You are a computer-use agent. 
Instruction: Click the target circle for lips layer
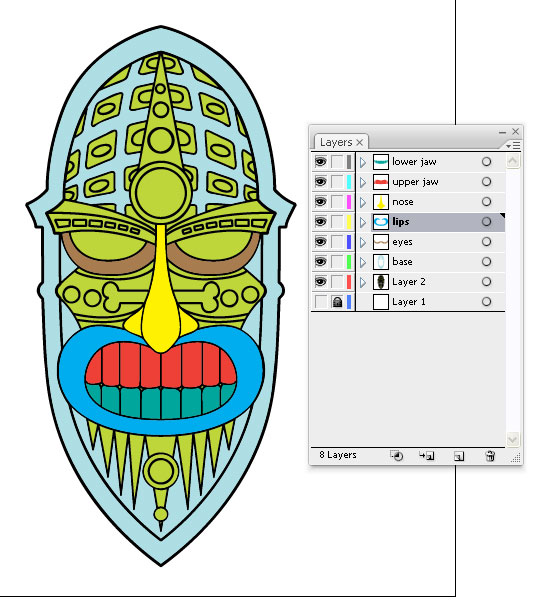[x=486, y=222]
